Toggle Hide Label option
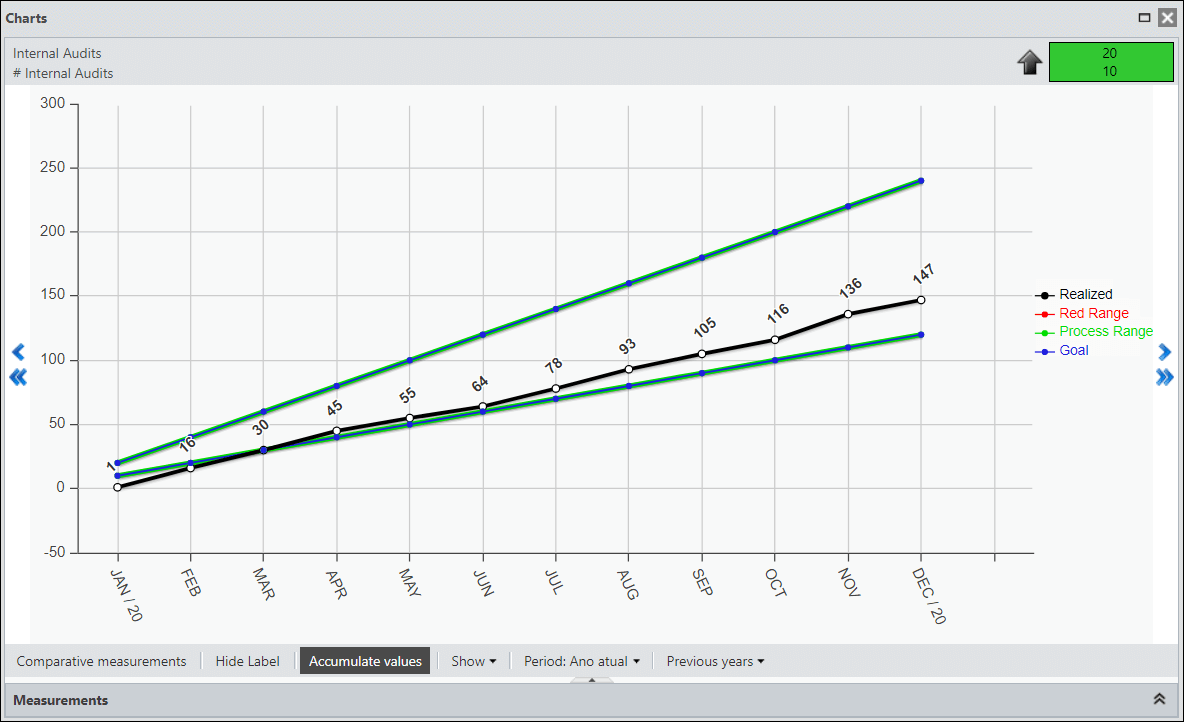Image resolution: width=1184 pixels, height=722 pixels. coord(248,661)
